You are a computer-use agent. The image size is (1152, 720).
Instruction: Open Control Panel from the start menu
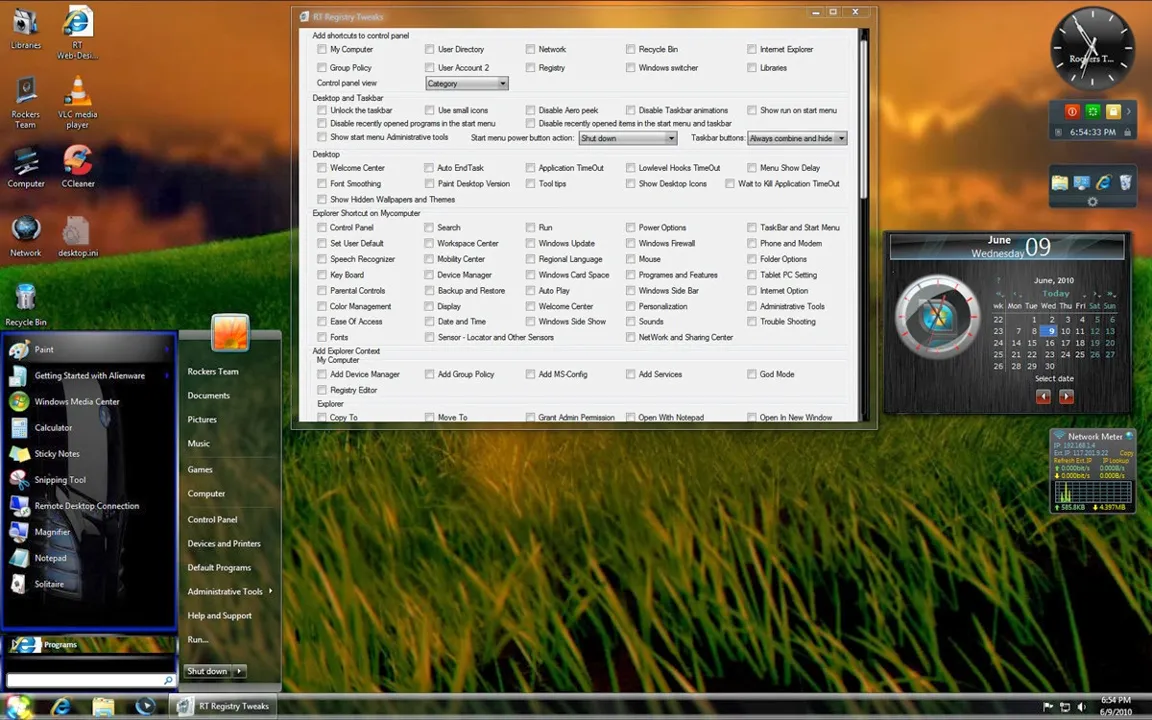212,519
